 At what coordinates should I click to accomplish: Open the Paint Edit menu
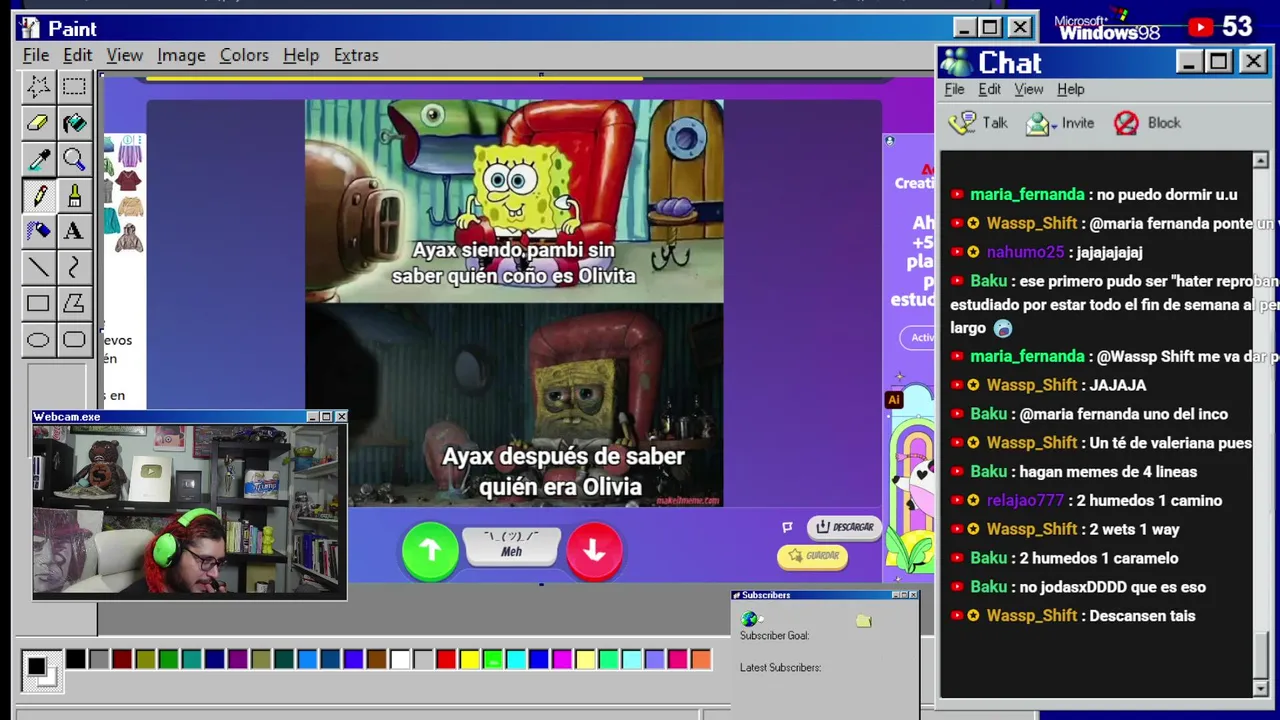click(77, 55)
